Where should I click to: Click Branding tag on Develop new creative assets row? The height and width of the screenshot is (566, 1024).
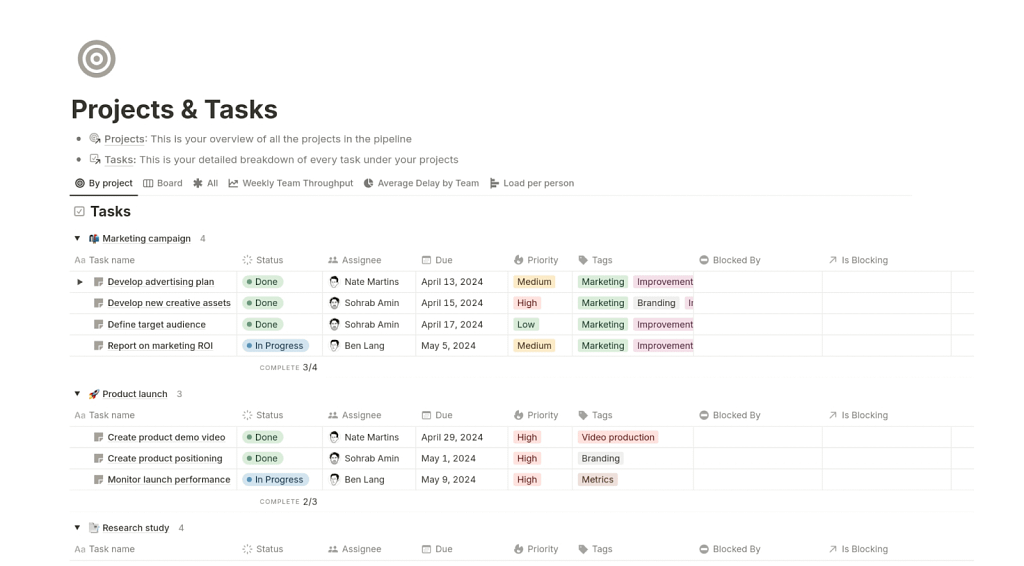(656, 303)
